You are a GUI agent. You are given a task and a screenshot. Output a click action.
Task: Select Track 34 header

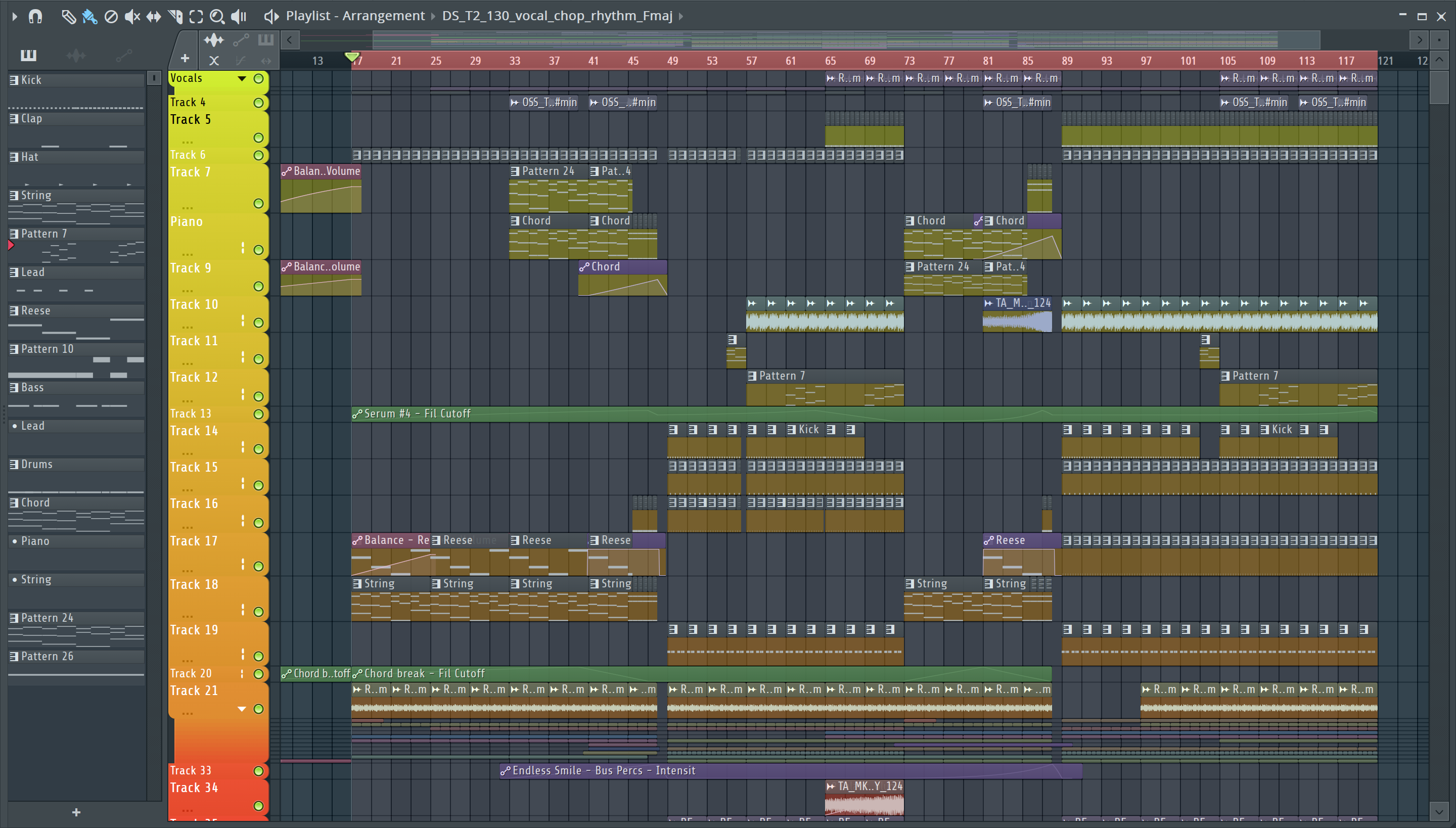[217, 797]
